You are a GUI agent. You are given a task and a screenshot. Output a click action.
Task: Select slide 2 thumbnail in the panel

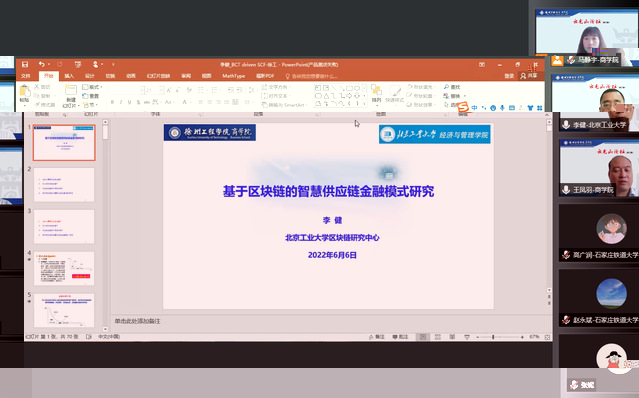click(64, 185)
